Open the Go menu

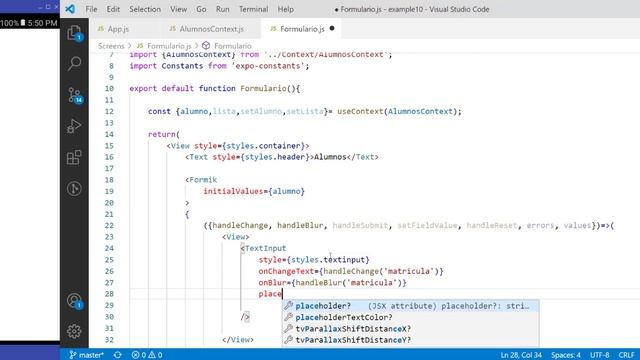(x=201, y=9)
